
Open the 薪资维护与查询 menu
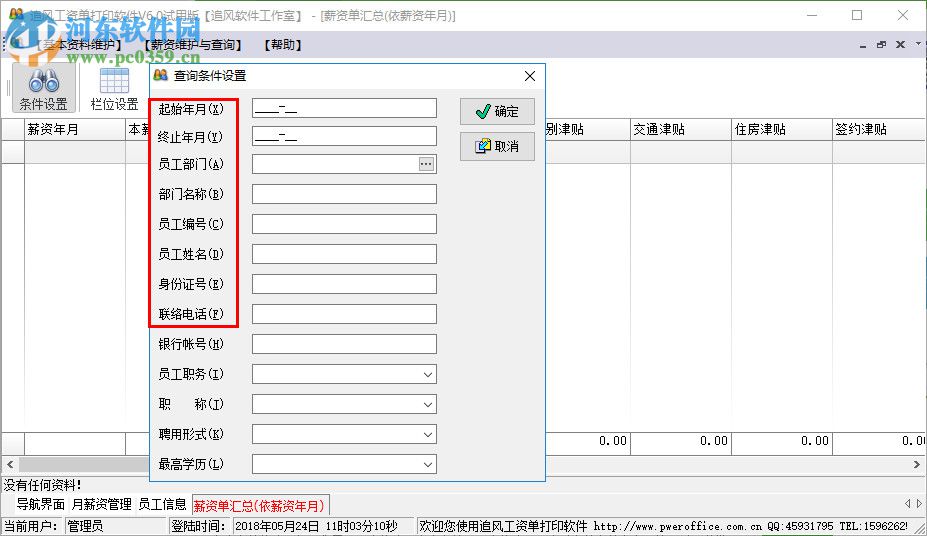point(193,45)
